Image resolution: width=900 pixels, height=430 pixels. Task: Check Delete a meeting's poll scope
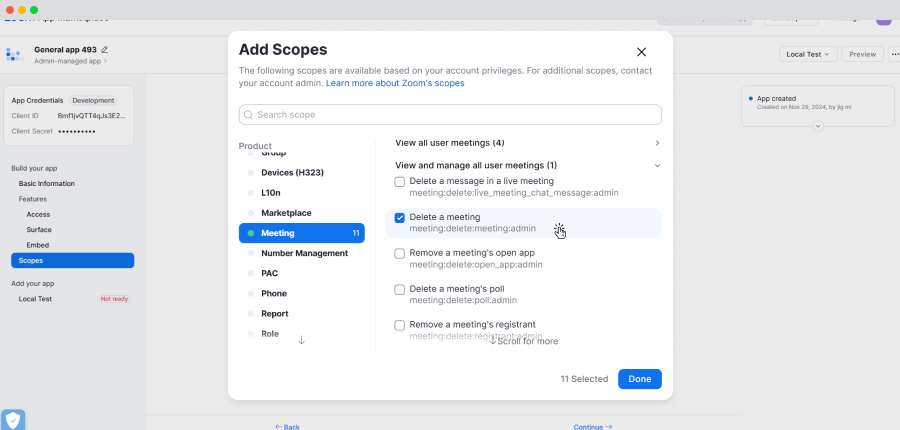[x=399, y=290]
